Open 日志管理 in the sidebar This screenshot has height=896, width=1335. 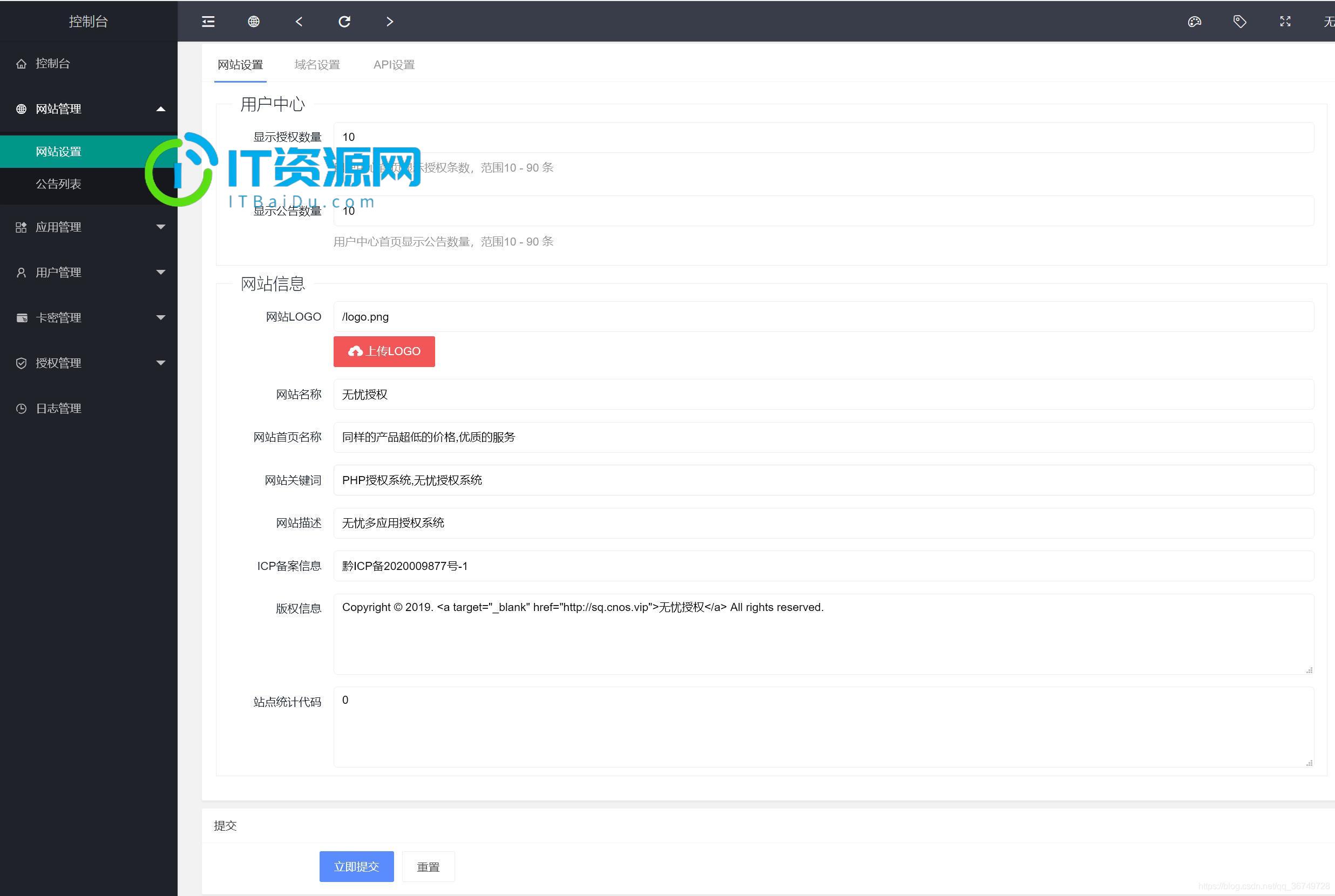89,408
